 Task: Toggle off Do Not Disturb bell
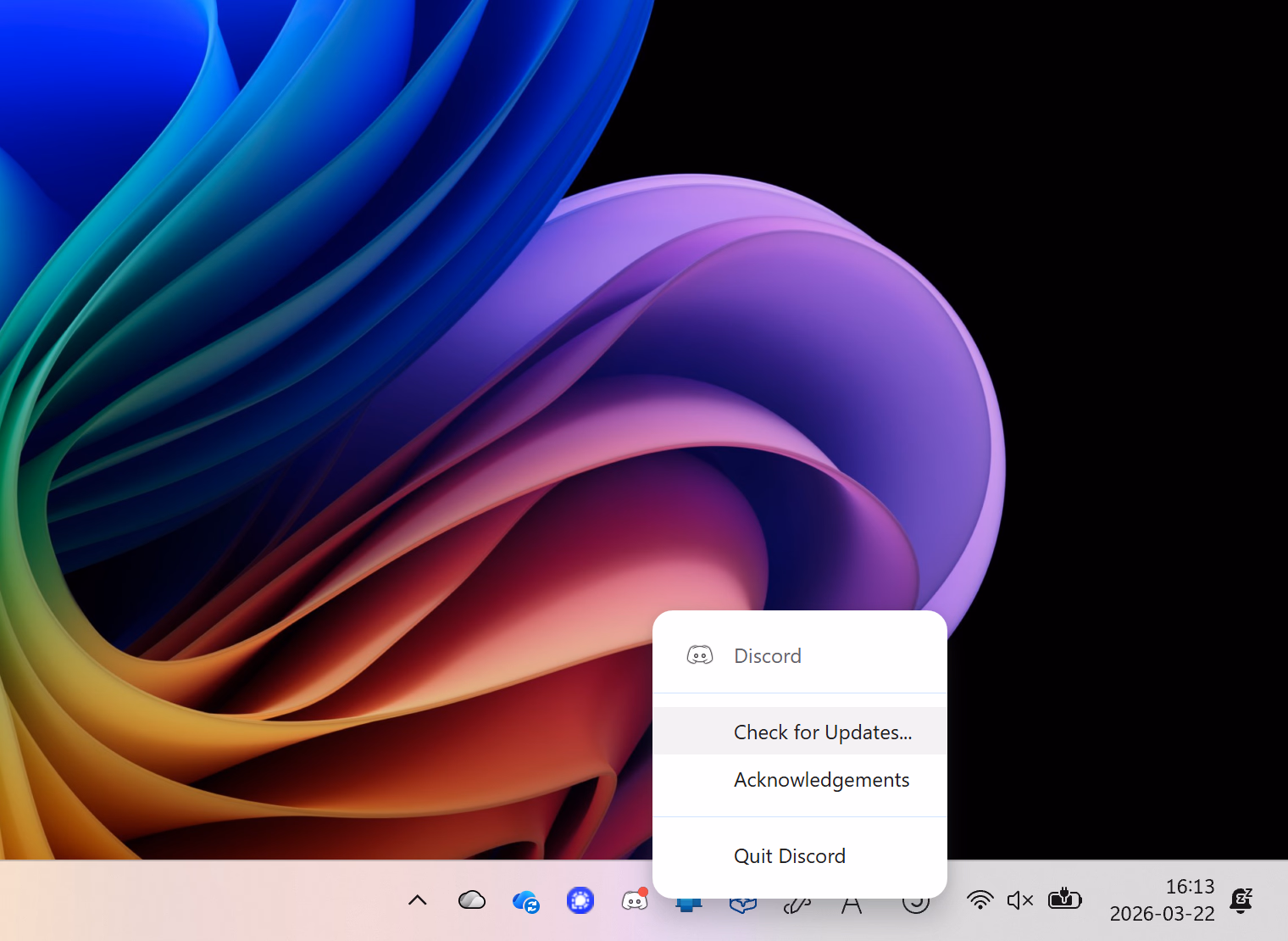[1241, 900]
